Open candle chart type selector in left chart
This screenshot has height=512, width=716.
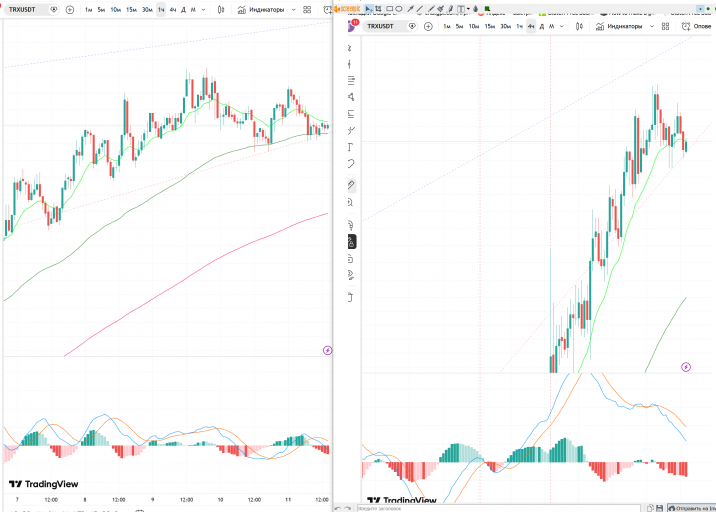tap(221, 10)
